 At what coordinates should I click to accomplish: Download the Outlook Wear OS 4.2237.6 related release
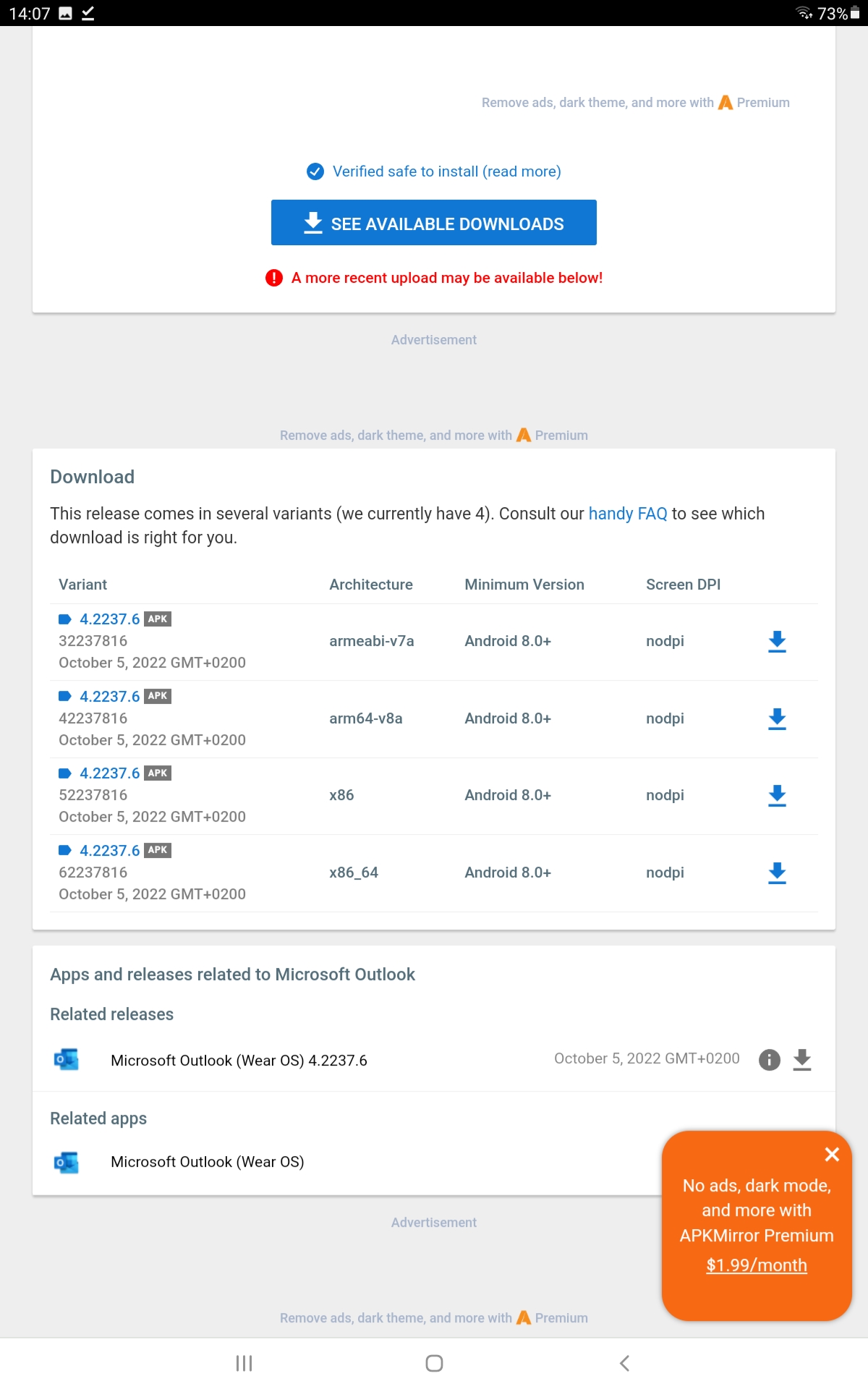point(802,1060)
